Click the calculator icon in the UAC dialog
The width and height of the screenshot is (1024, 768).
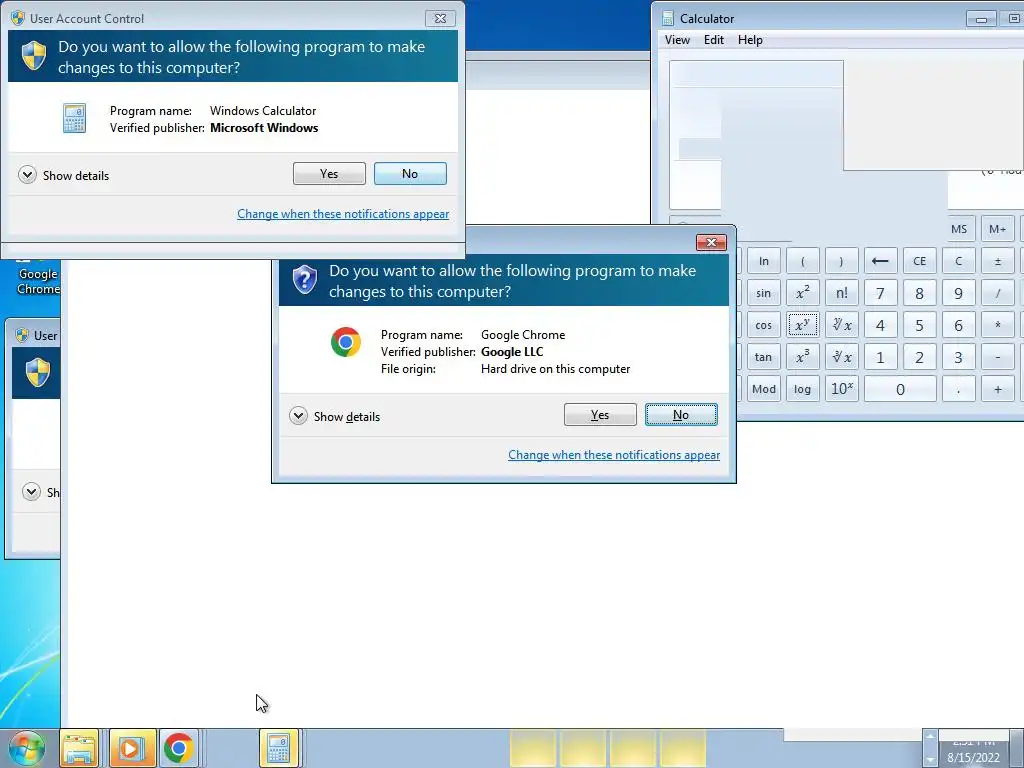[x=74, y=118]
